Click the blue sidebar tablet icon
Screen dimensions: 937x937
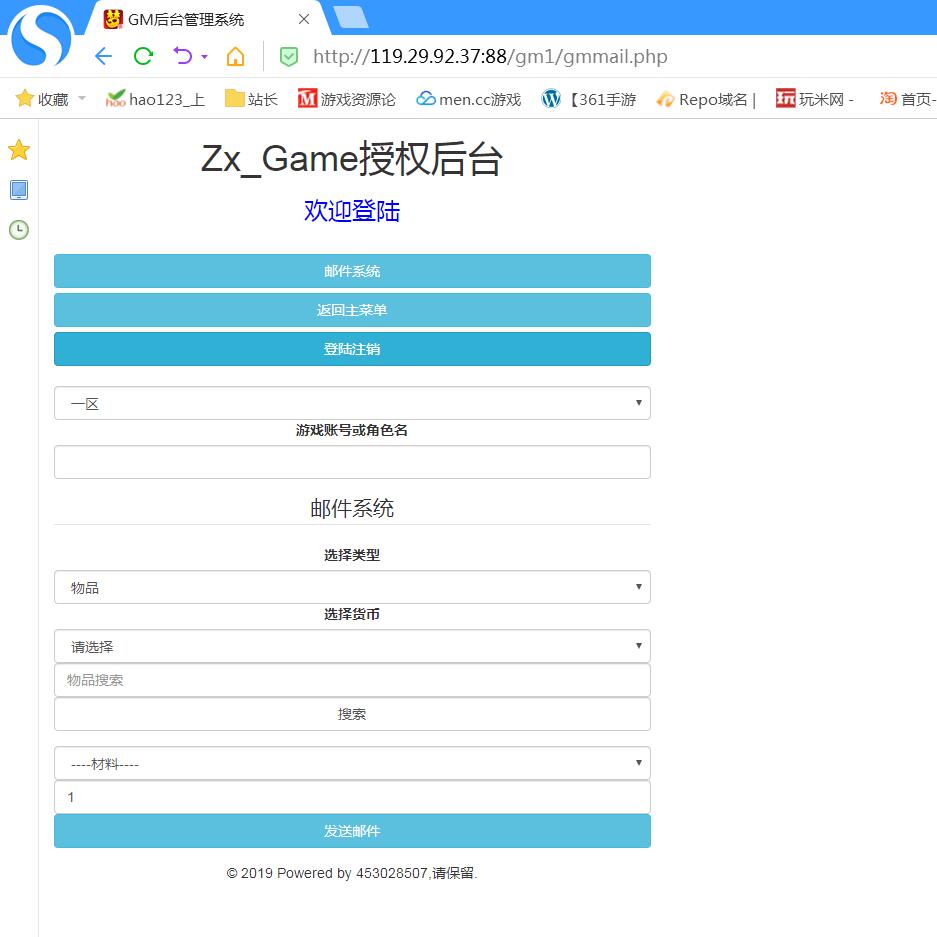(x=19, y=190)
